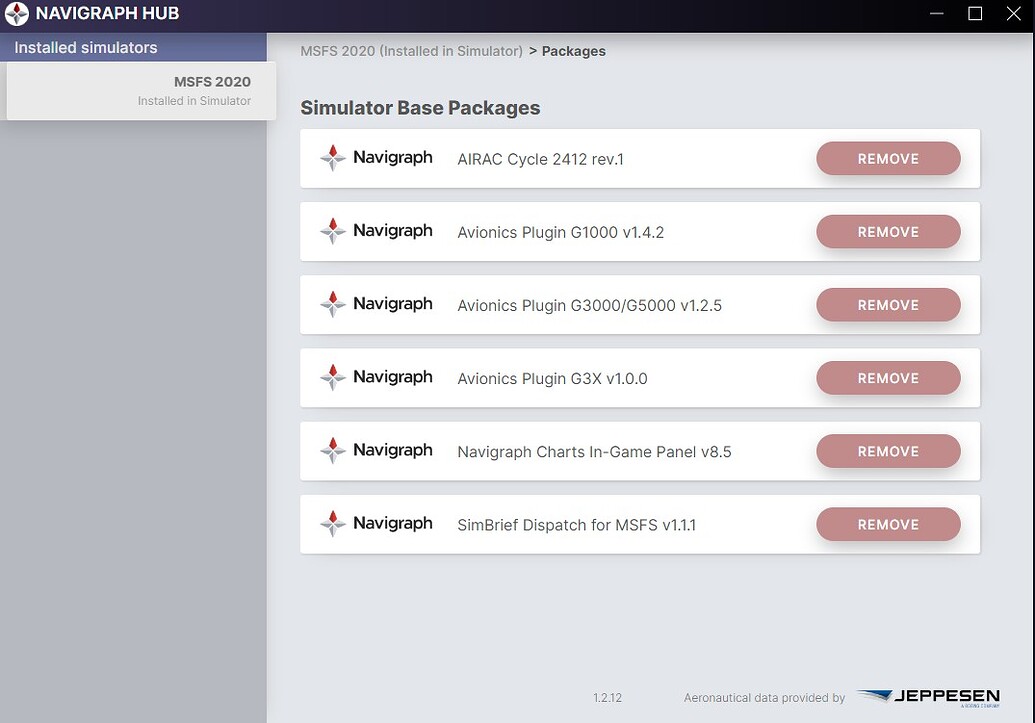Remove the G3000/G5000 avionics plugin

click(888, 305)
